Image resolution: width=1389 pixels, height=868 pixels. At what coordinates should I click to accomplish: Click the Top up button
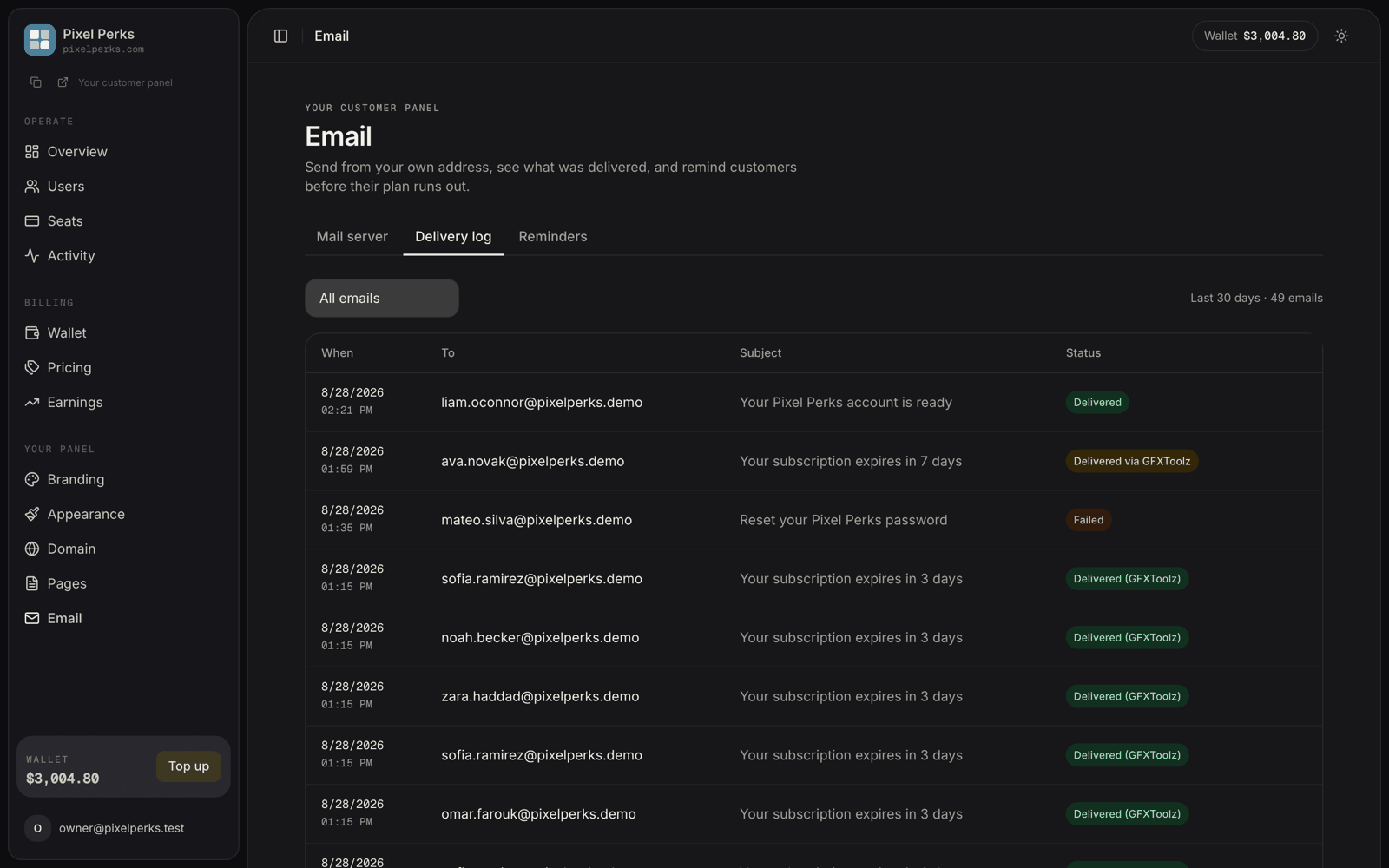point(188,766)
